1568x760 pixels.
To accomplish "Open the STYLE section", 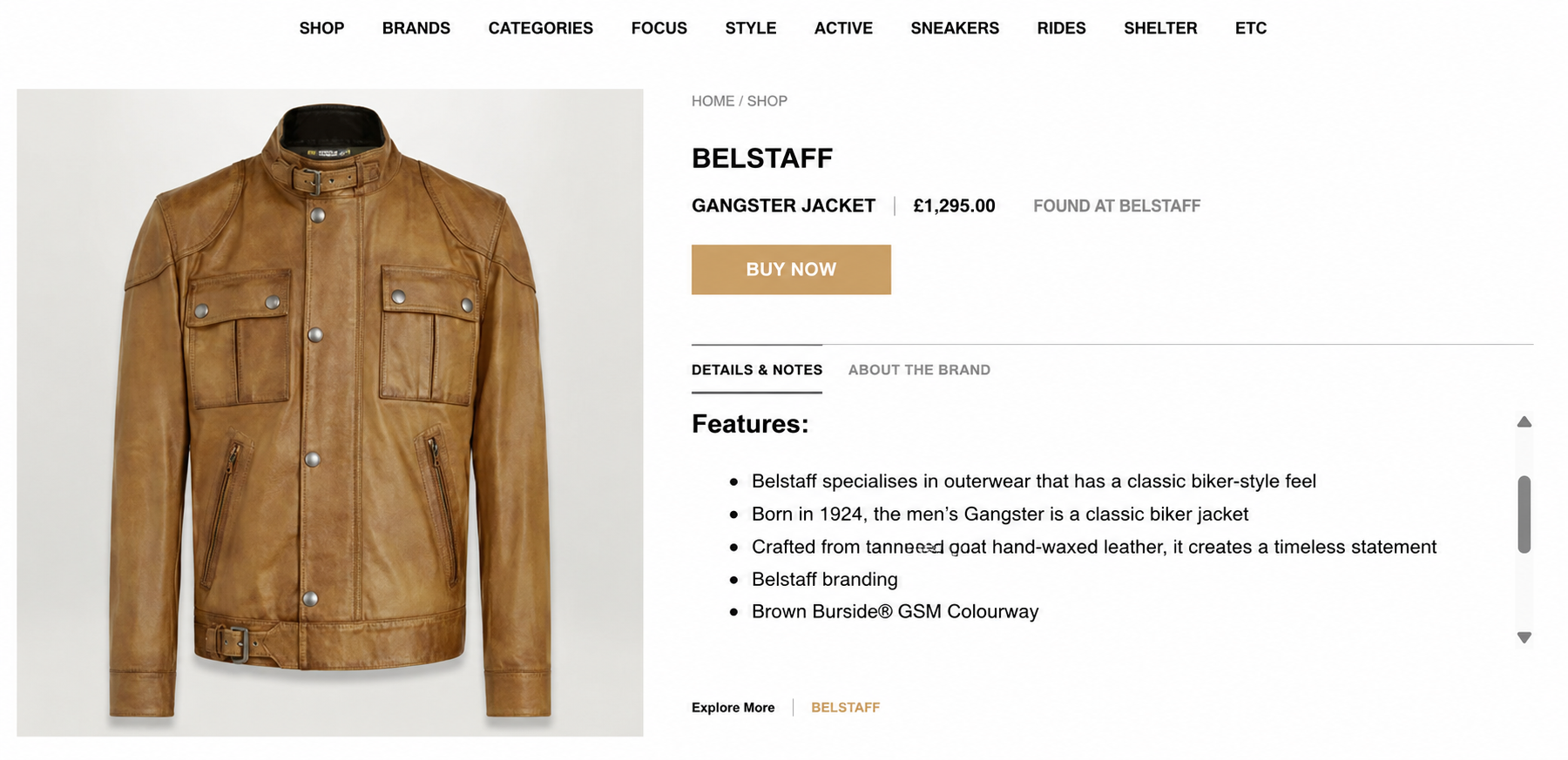I will [750, 28].
